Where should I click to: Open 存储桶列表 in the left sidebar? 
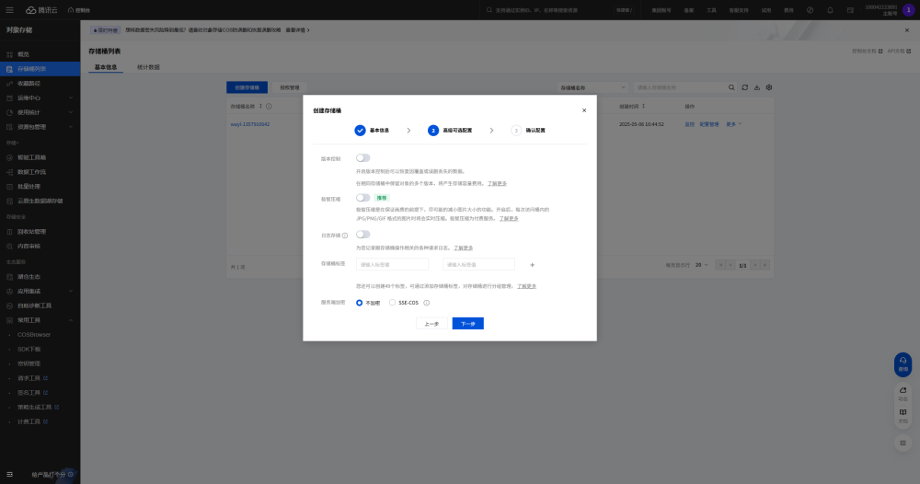(x=32, y=69)
